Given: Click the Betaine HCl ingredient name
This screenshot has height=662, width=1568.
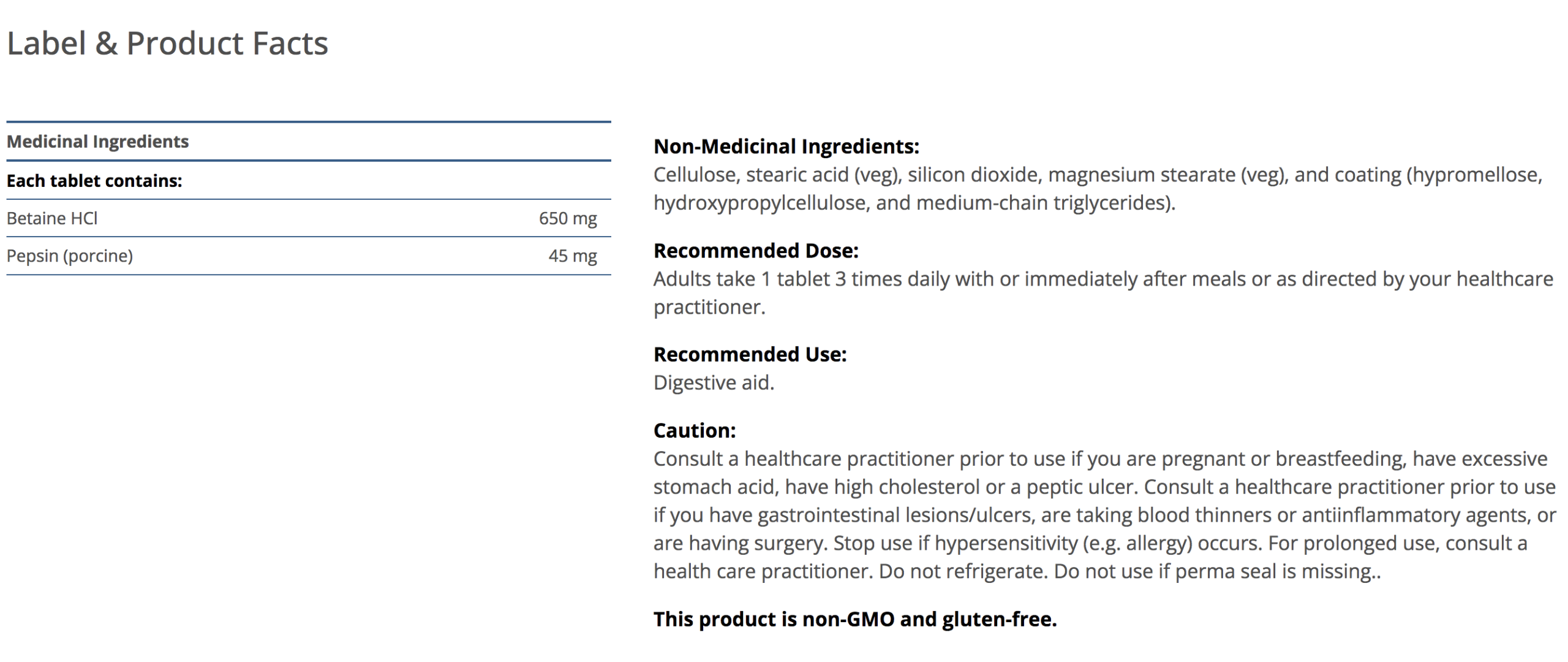Looking at the screenshot, I should point(52,218).
